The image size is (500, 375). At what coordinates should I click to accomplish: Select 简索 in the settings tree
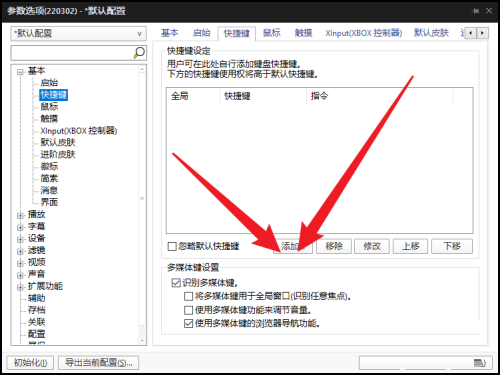49,178
